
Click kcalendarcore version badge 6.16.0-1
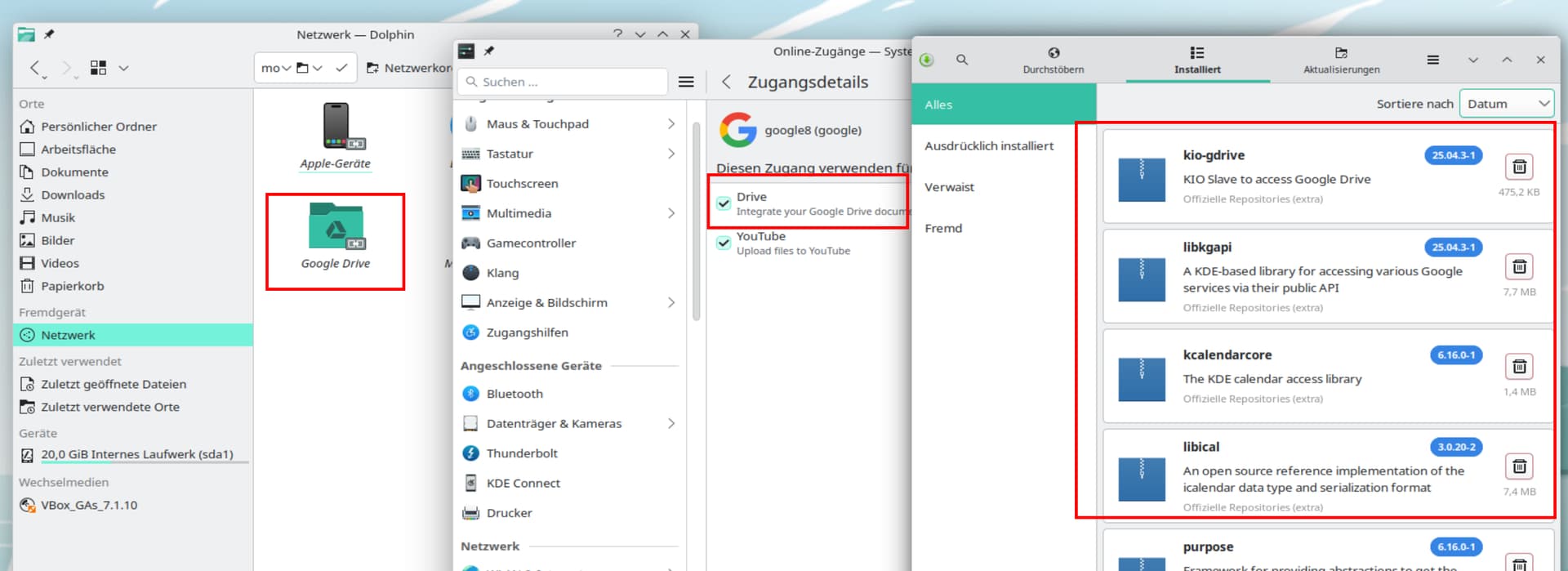1456,355
